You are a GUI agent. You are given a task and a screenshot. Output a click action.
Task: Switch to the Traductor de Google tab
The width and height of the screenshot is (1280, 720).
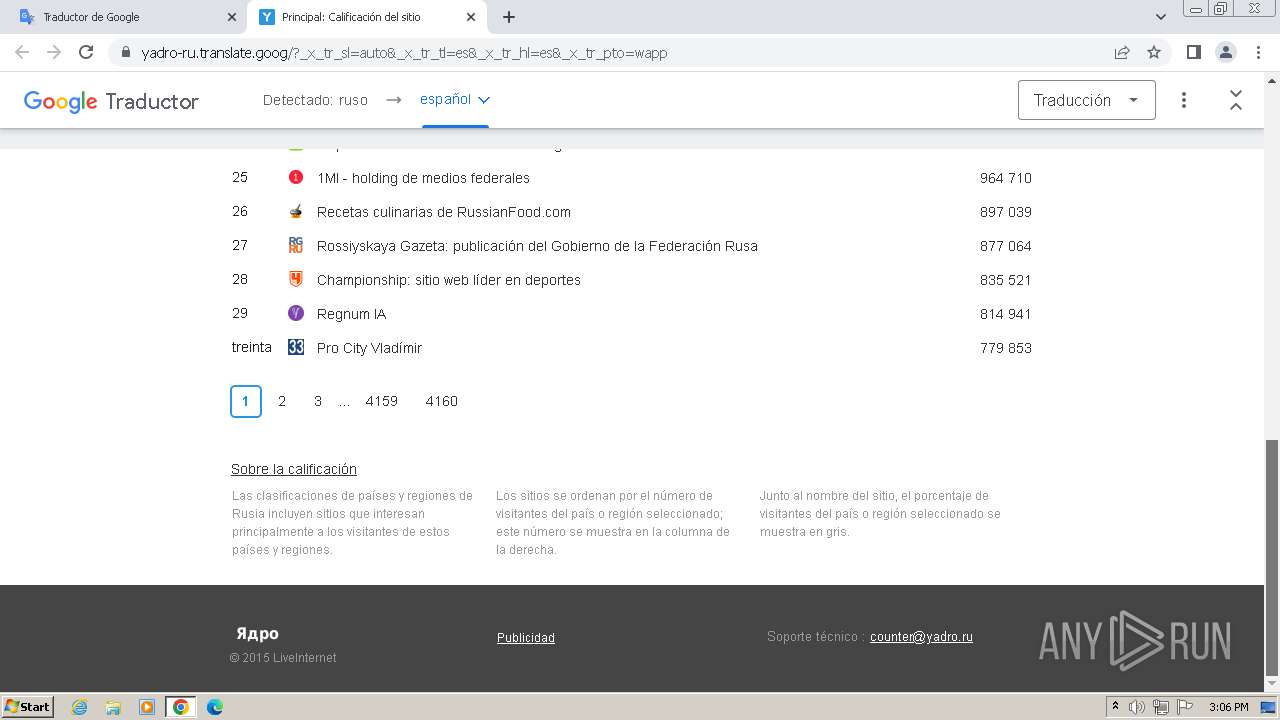(x=125, y=17)
